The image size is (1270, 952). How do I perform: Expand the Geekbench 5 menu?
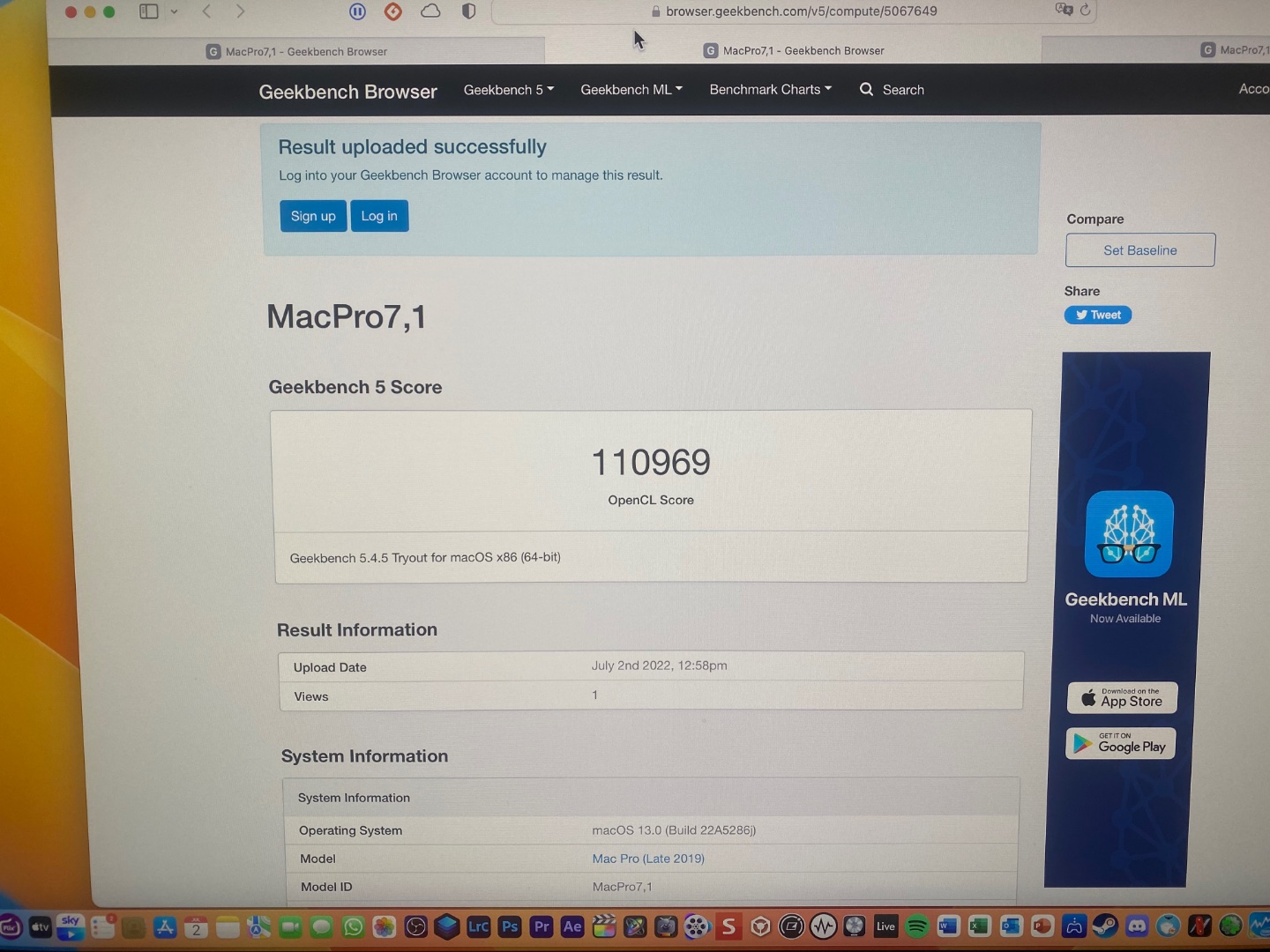pyautogui.click(x=509, y=90)
